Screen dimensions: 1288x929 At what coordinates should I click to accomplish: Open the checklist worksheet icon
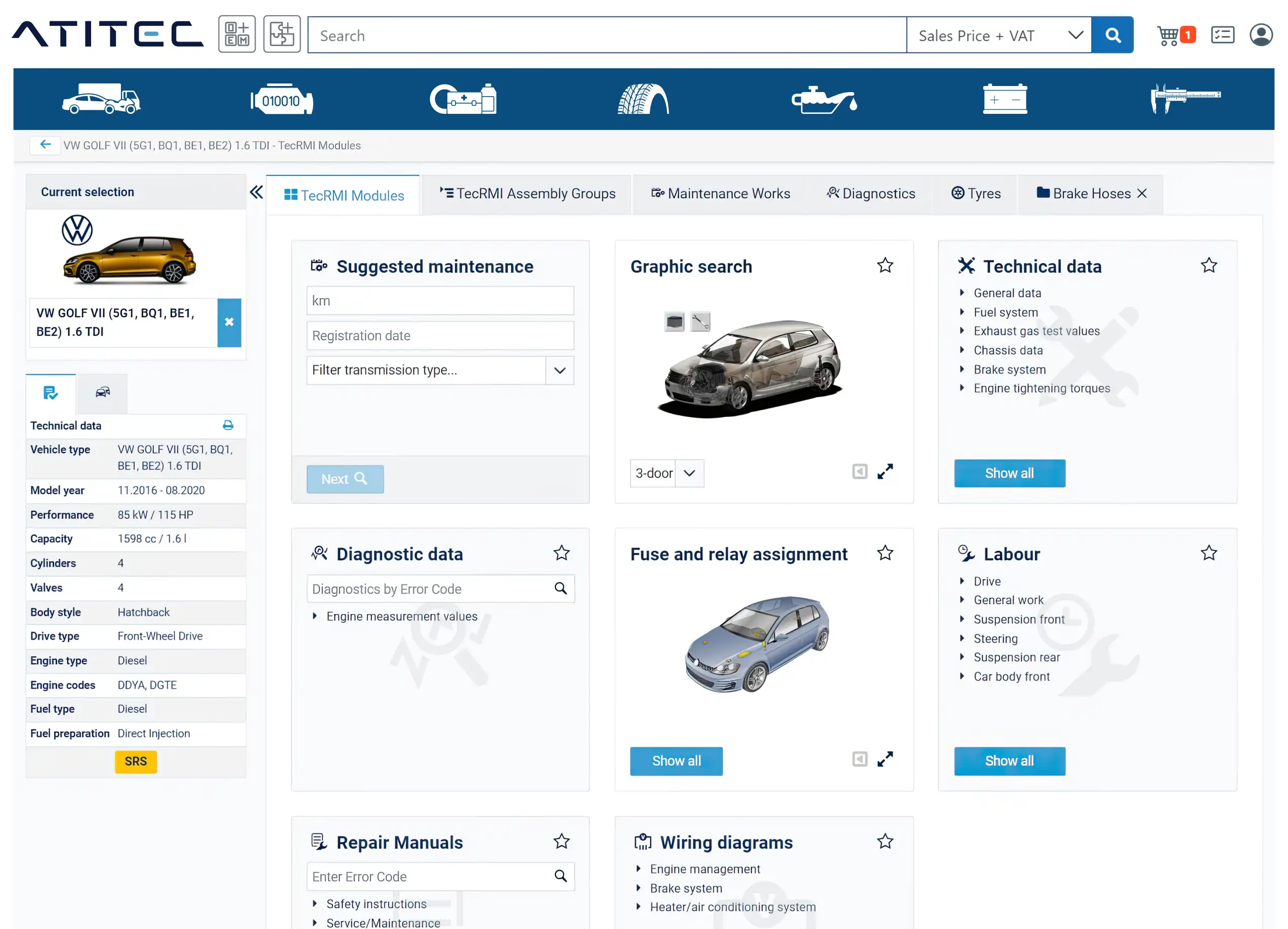tap(1222, 35)
